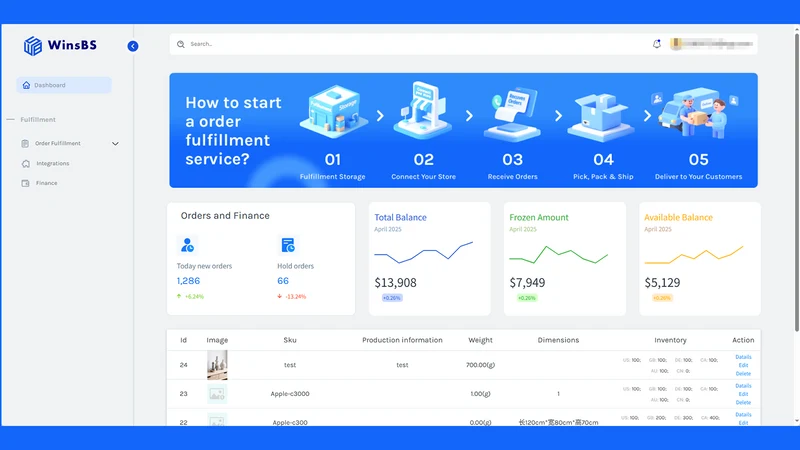800x450 pixels.
Task: Click the user avatar in top bar
Action: tap(676, 44)
